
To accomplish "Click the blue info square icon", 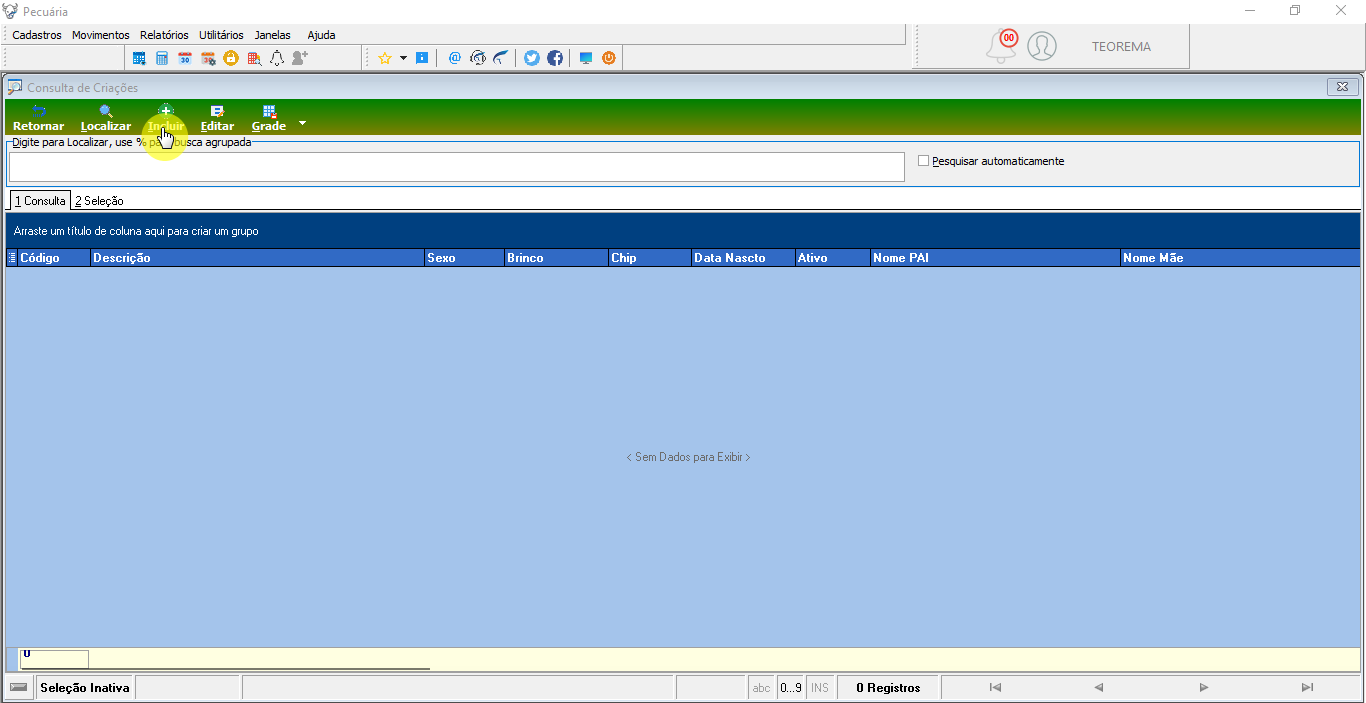I will (422, 58).
